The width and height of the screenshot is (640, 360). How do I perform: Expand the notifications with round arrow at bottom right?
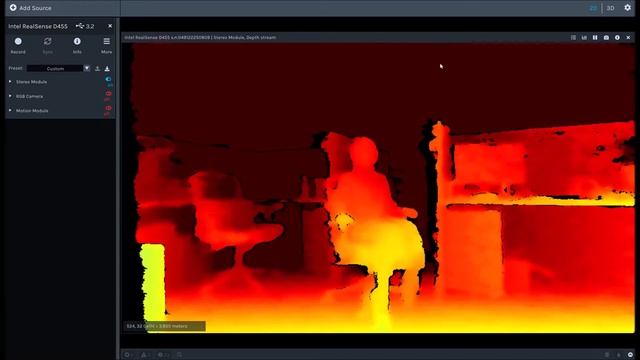tap(631, 355)
